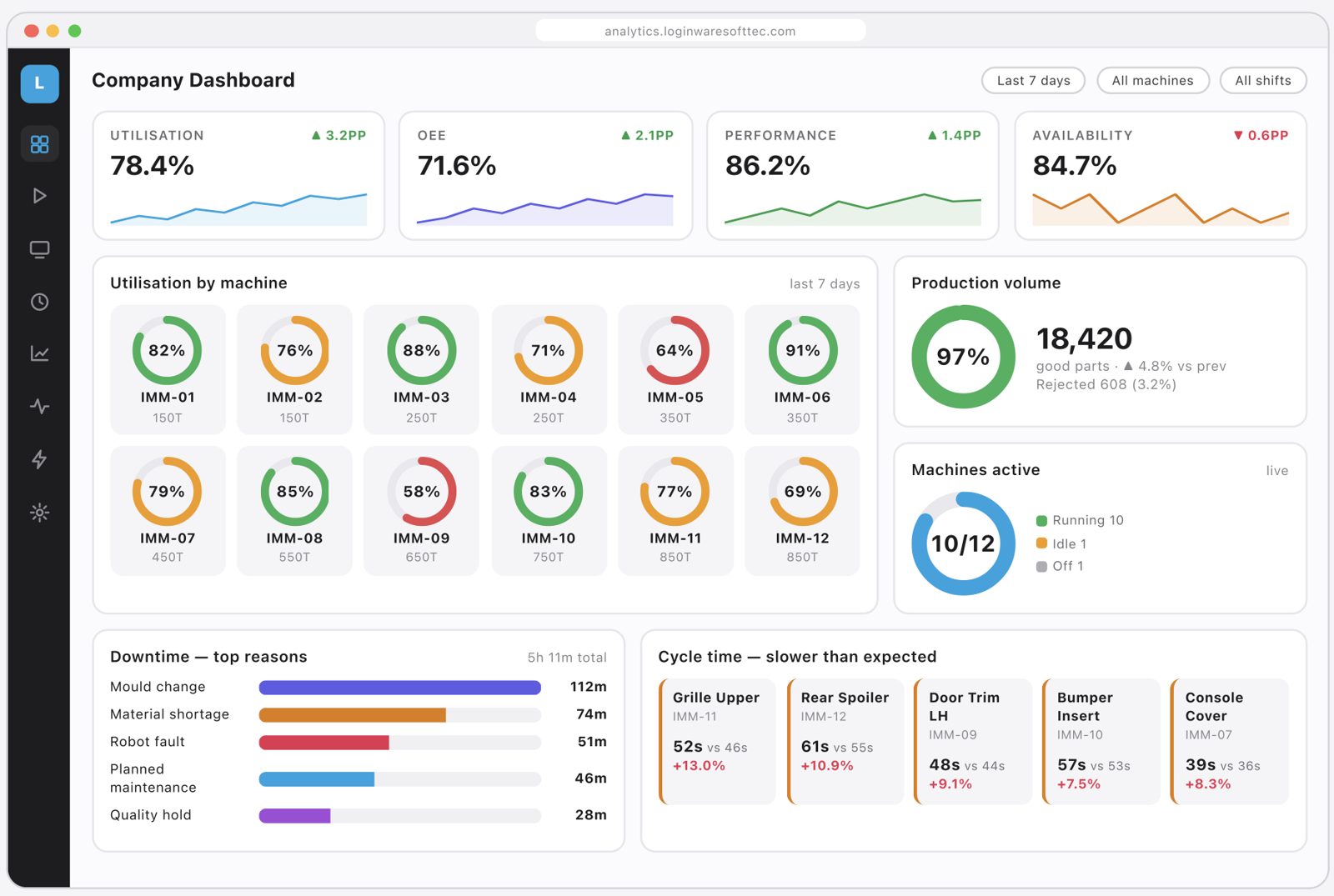Click the blue L company logo
This screenshot has height=896, width=1334.
click(39, 83)
